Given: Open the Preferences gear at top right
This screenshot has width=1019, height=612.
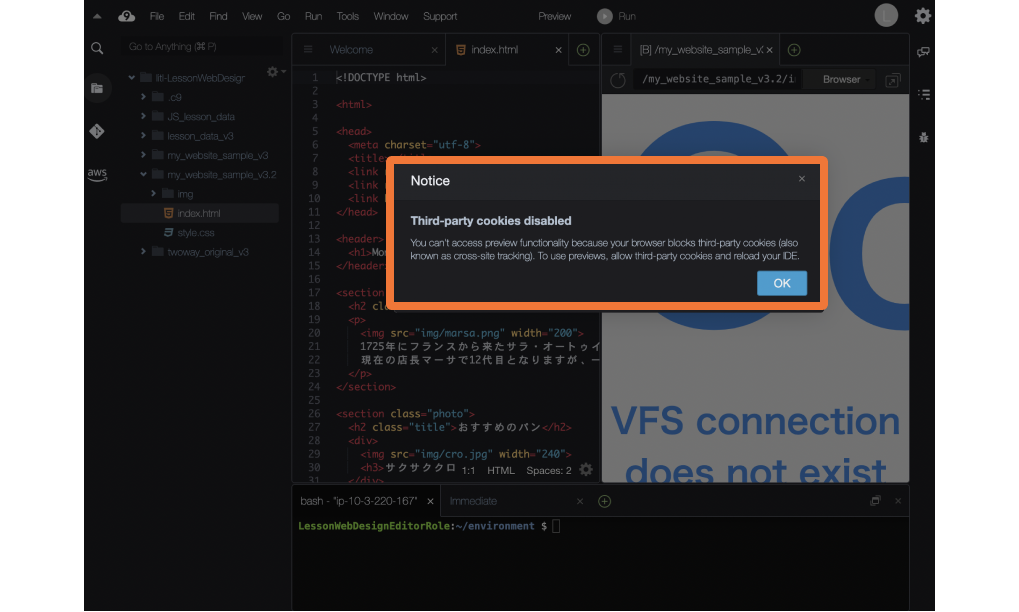Looking at the screenshot, I should point(922,16).
